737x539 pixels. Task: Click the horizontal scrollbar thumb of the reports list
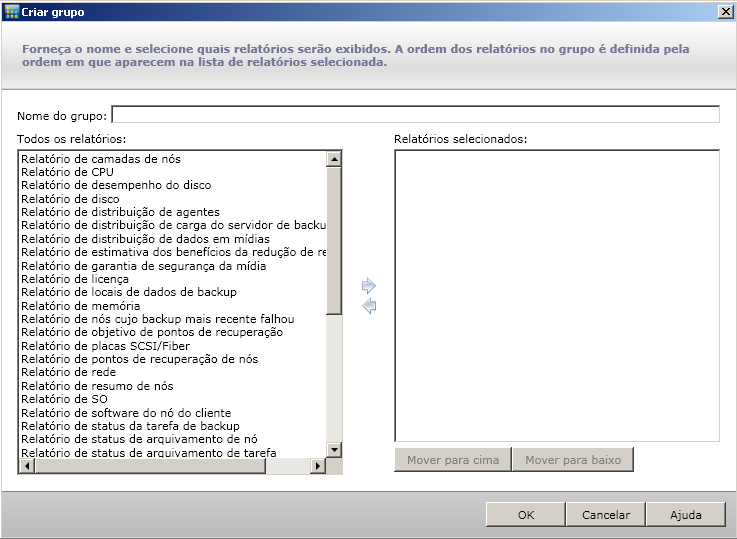[150, 466]
